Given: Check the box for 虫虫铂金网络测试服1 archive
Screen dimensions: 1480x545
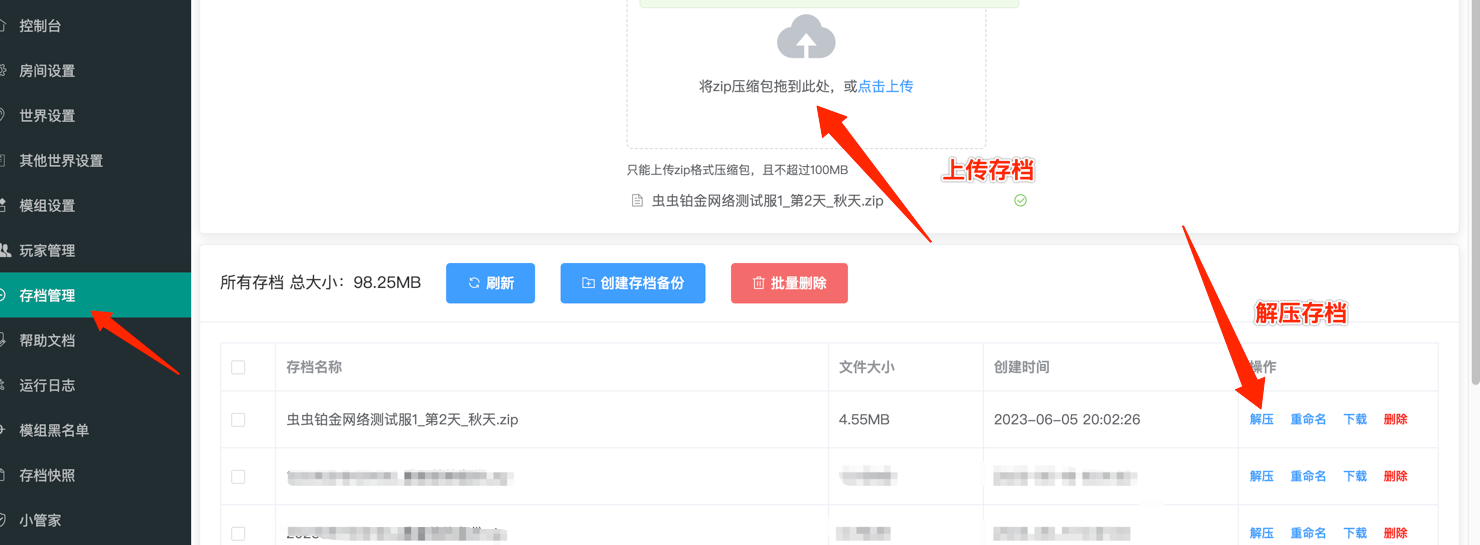Looking at the screenshot, I should tap(238, 420).
